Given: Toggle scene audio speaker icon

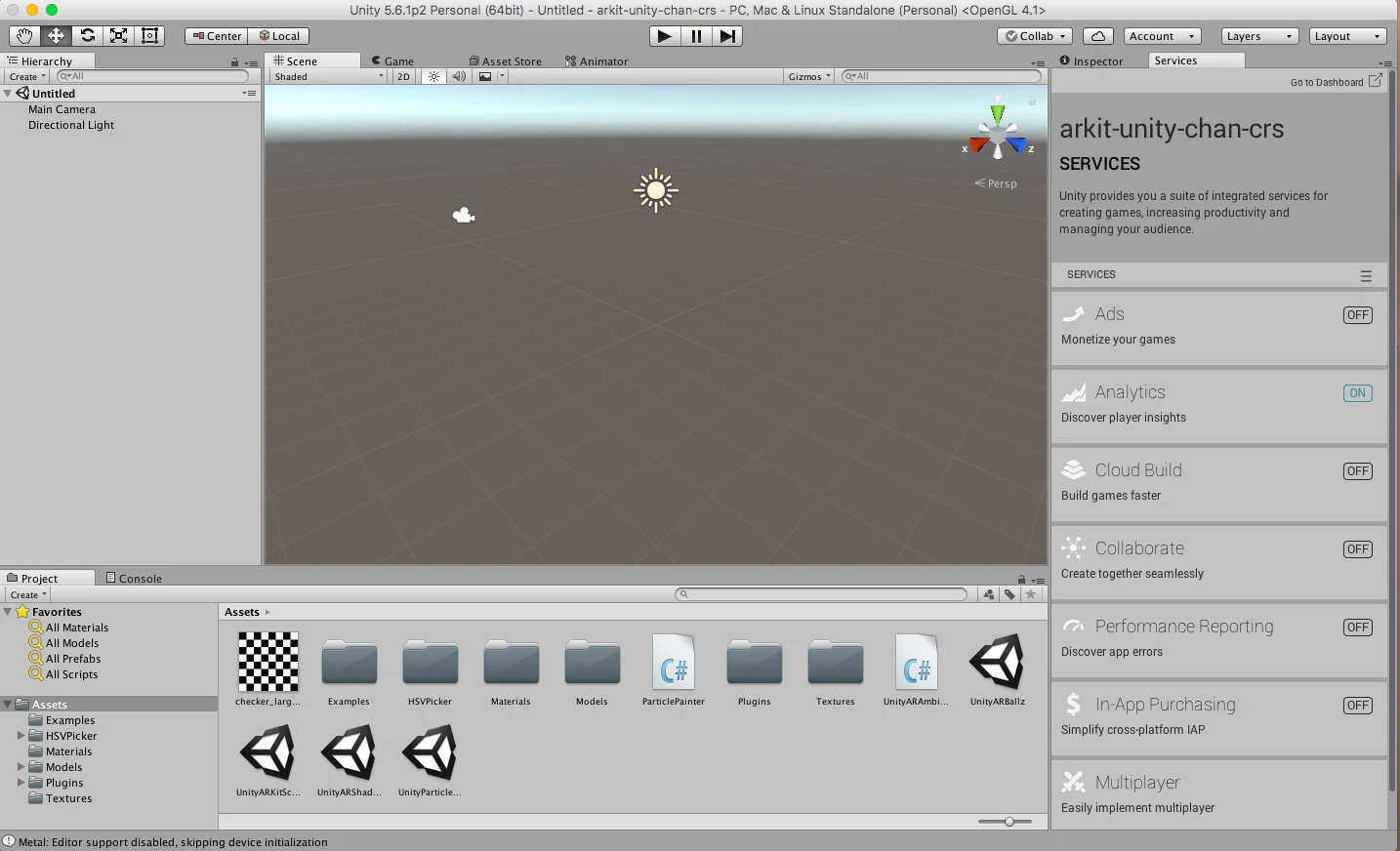Looking at the screenshot, I should click(459, 76).
